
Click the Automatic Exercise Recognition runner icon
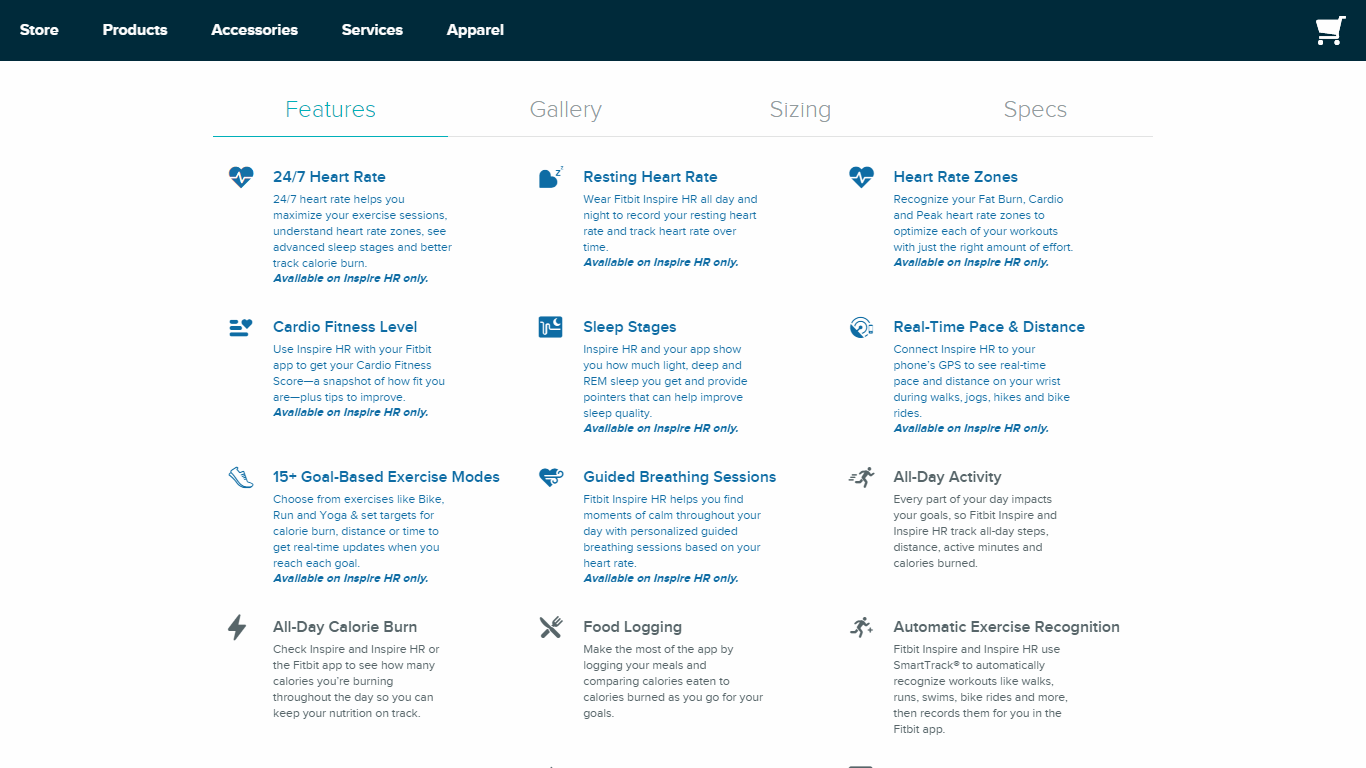click(x=861, y=627)
